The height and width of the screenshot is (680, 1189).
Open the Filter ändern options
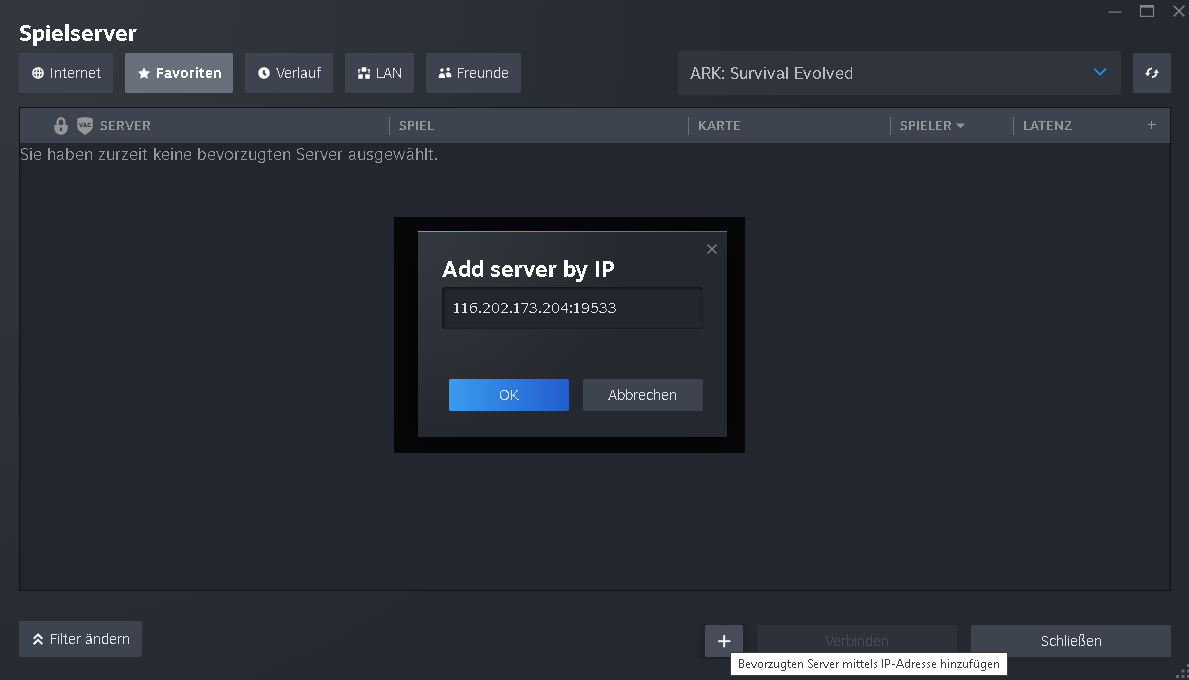pyautogui.click(x=80, y=639)
